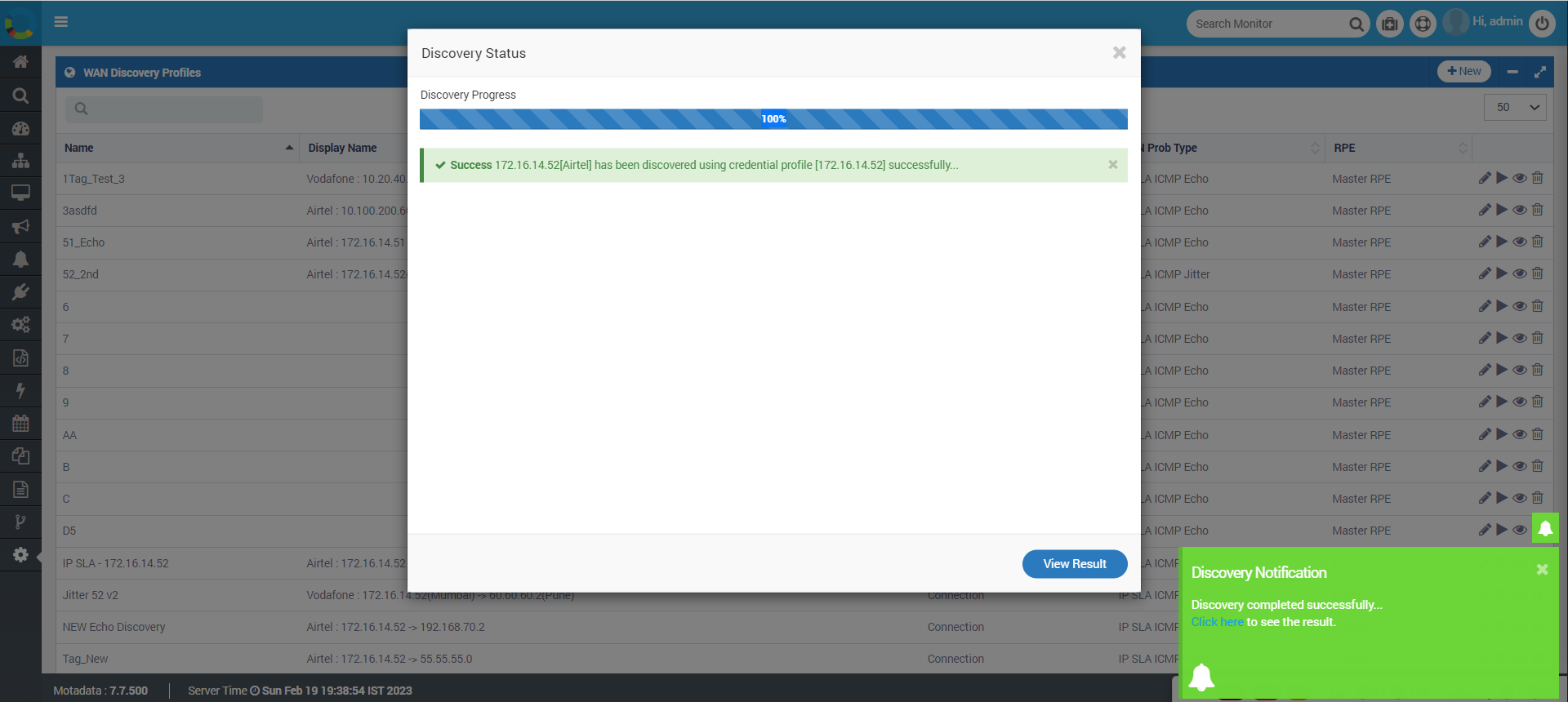Viewport: 1568px width, 702px height.
Task: Minimize the WAN Discovery Profiles panel
Action: click(1512, 72)
